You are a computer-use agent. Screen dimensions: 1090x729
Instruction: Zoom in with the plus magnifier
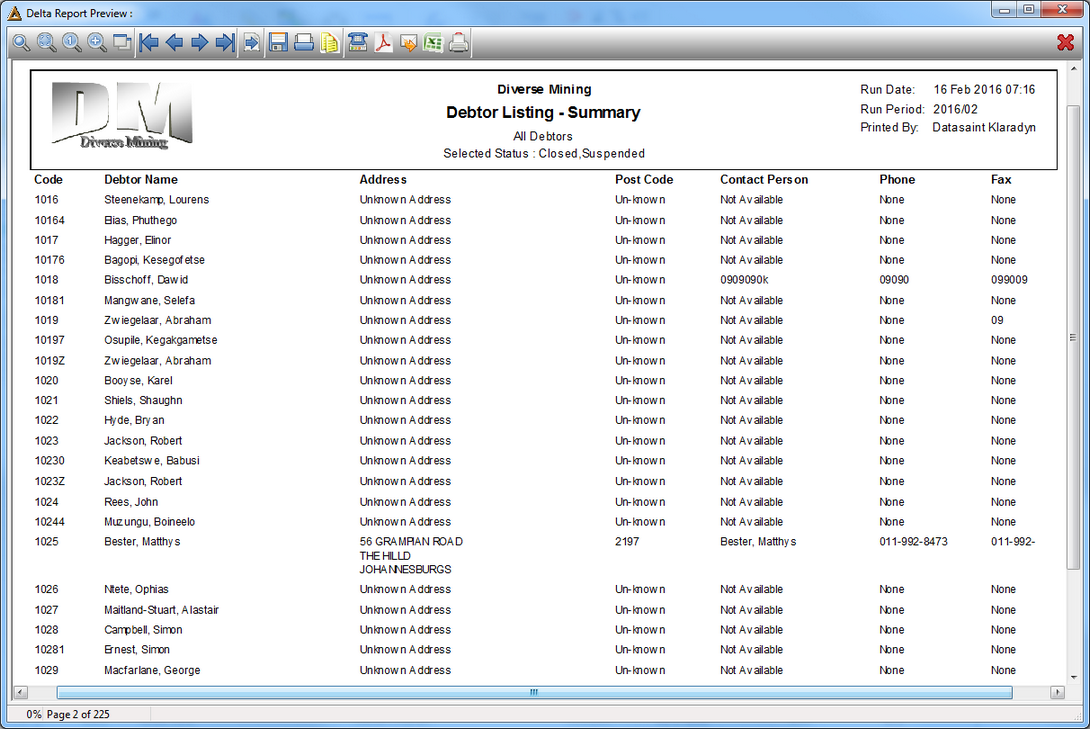point(97,43)
